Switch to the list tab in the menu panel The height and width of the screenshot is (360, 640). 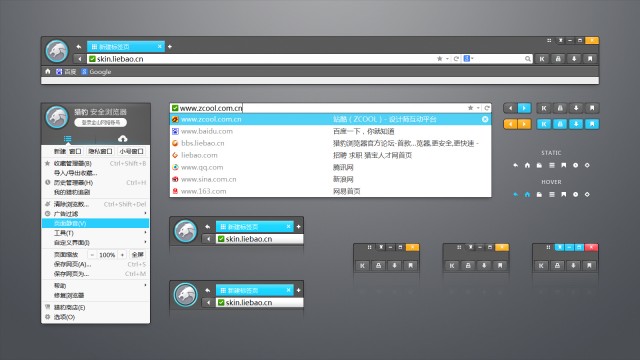point(68,139)
